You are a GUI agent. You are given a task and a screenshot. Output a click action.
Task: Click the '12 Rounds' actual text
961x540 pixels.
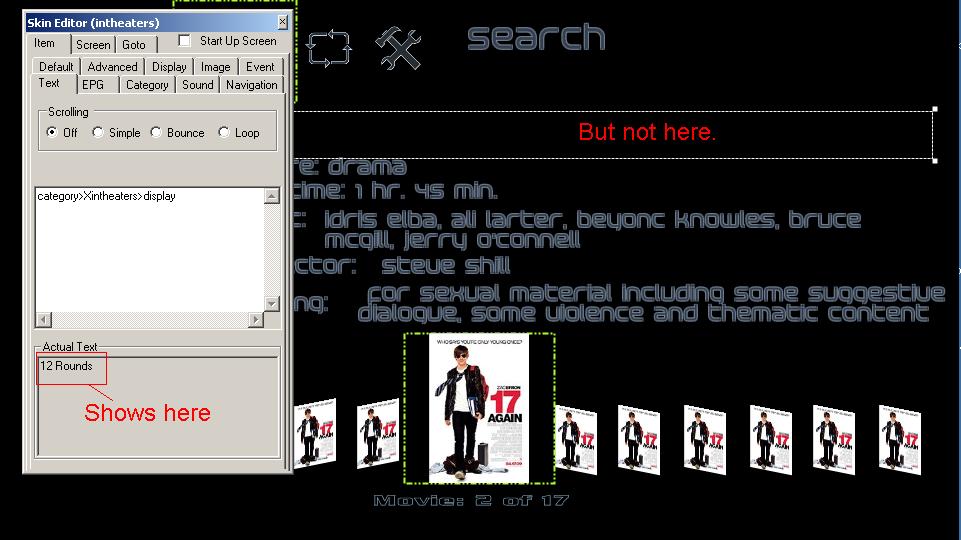pyautogui.click(x=66, y=366)
